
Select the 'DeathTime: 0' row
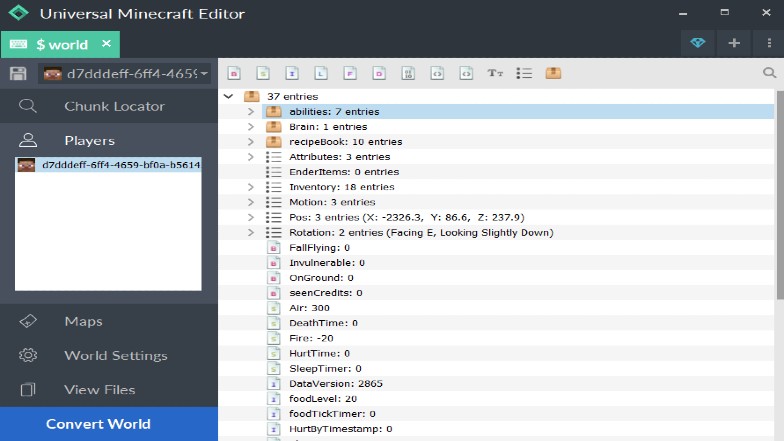tap(518, 323)
